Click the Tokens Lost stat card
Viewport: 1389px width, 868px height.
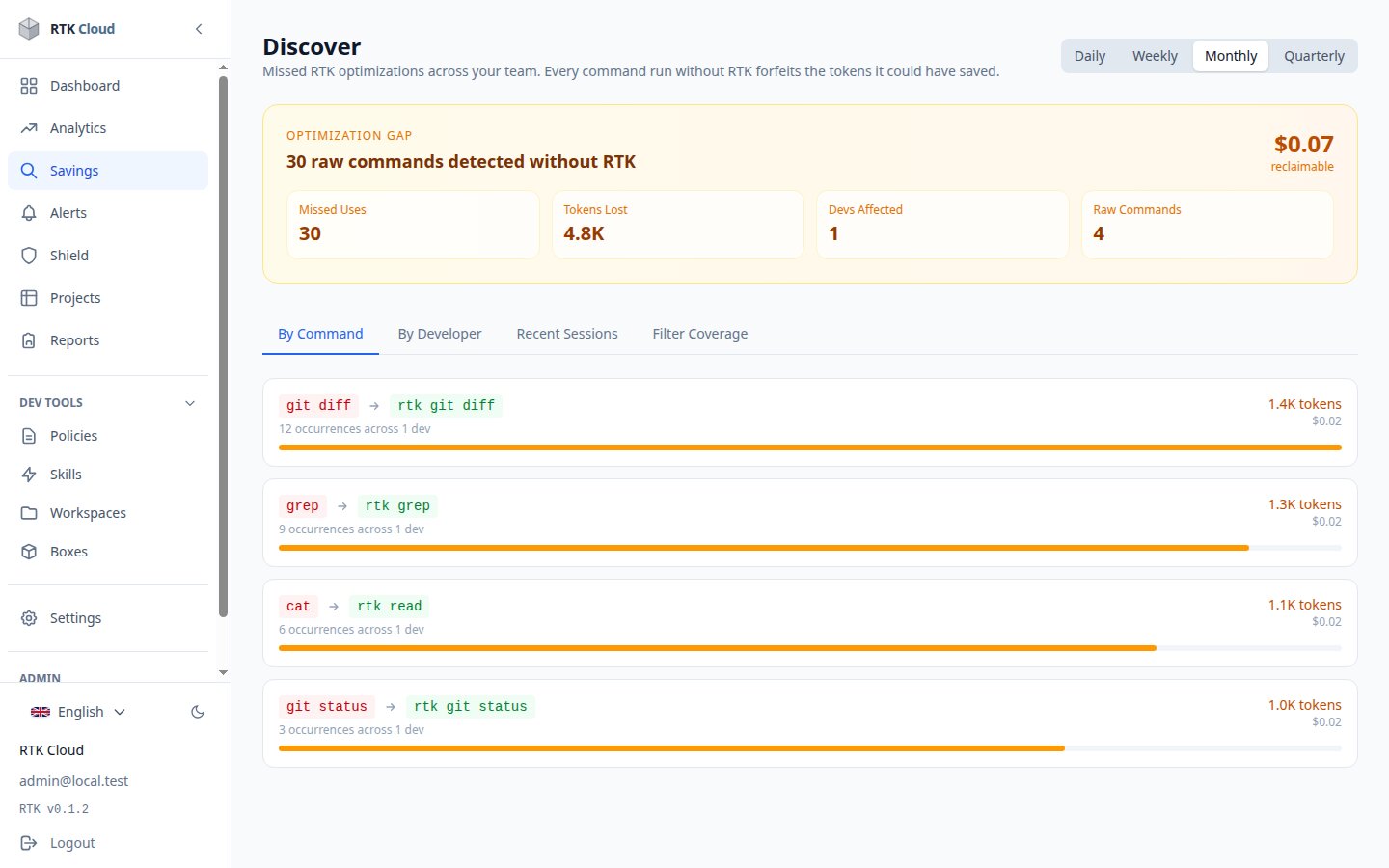click(x=678, y=225)
